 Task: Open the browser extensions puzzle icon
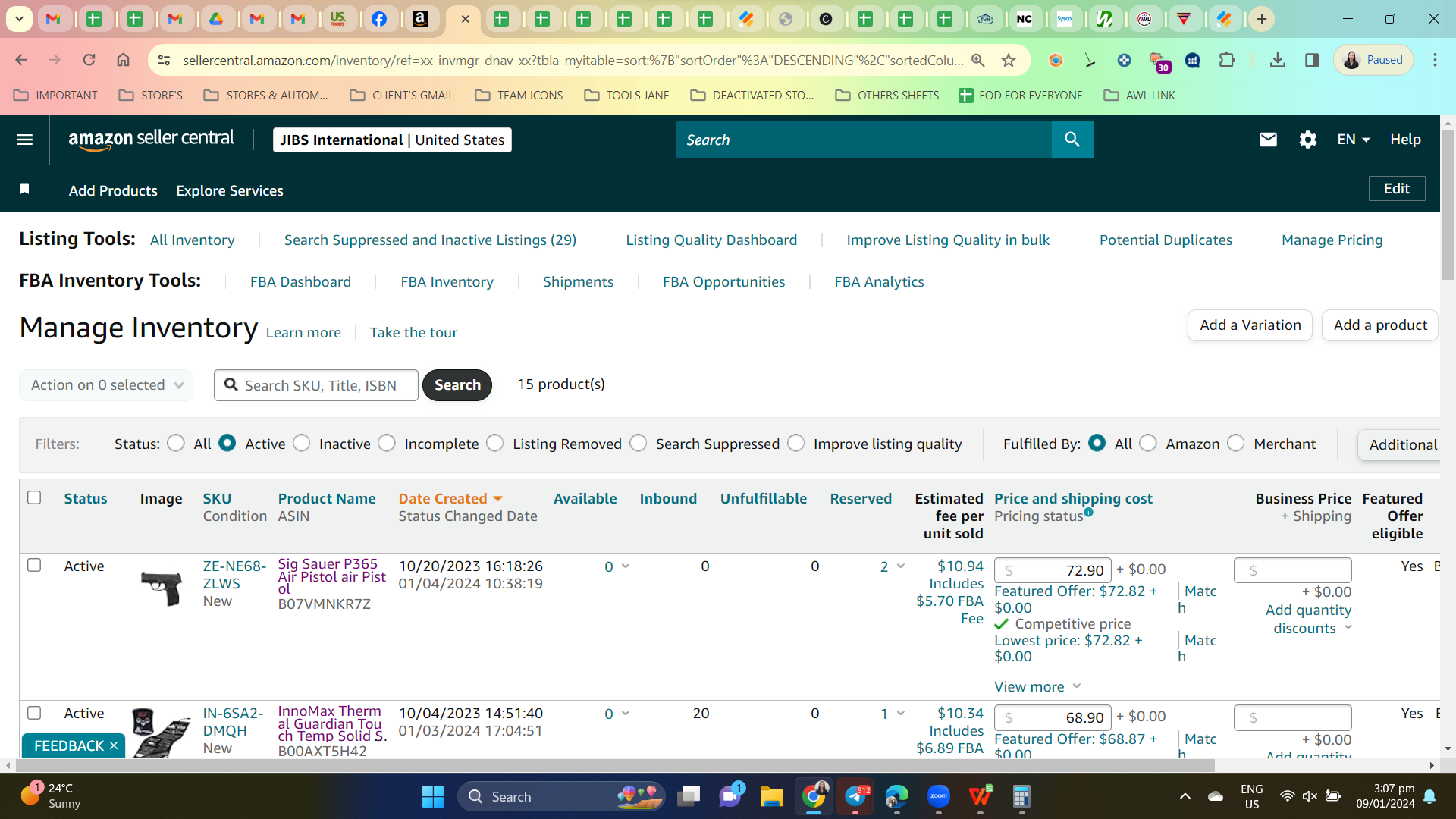click(x=1227, y=60)
